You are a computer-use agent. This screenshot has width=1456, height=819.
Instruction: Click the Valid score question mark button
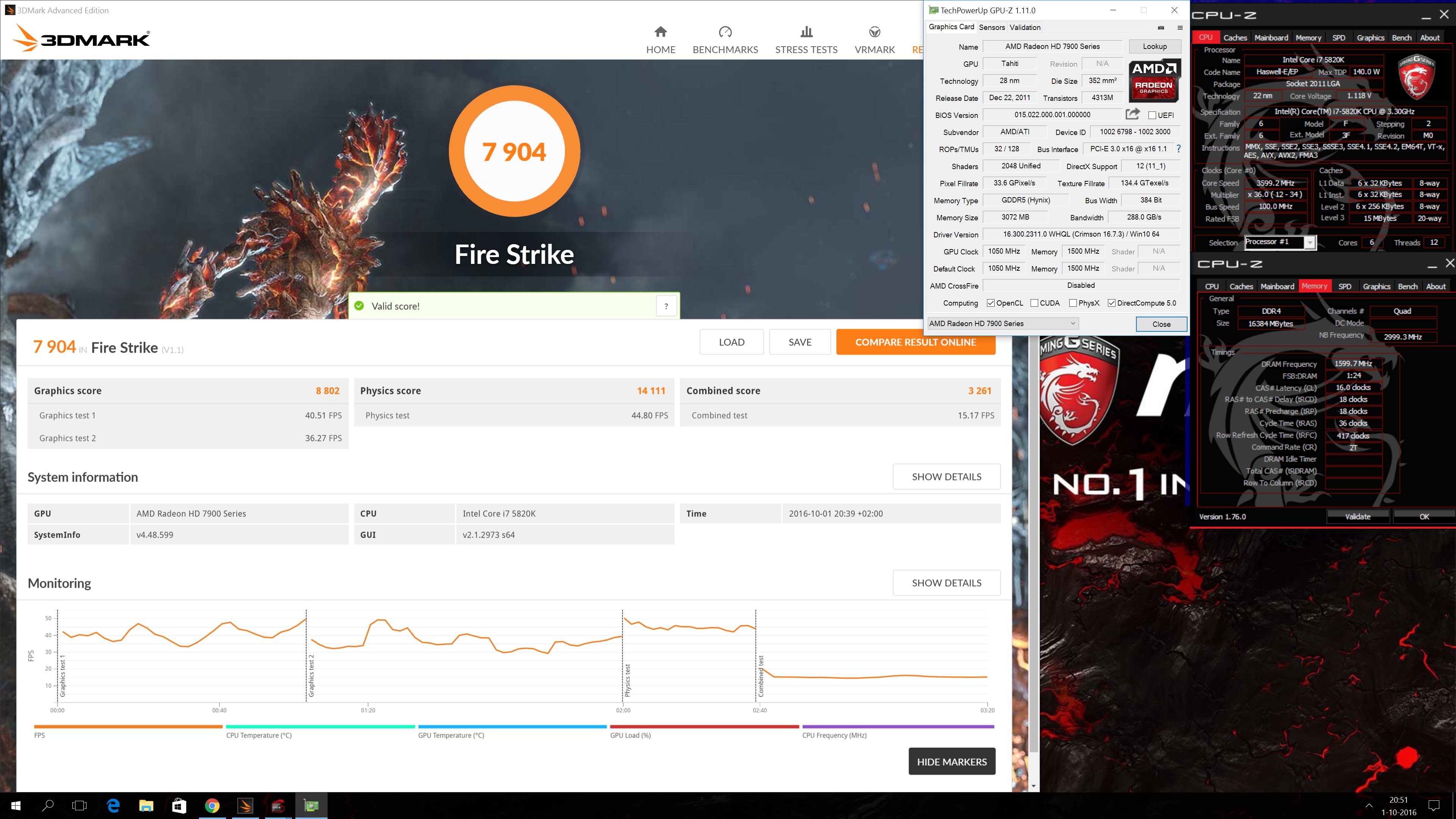[x=667, y=306]
